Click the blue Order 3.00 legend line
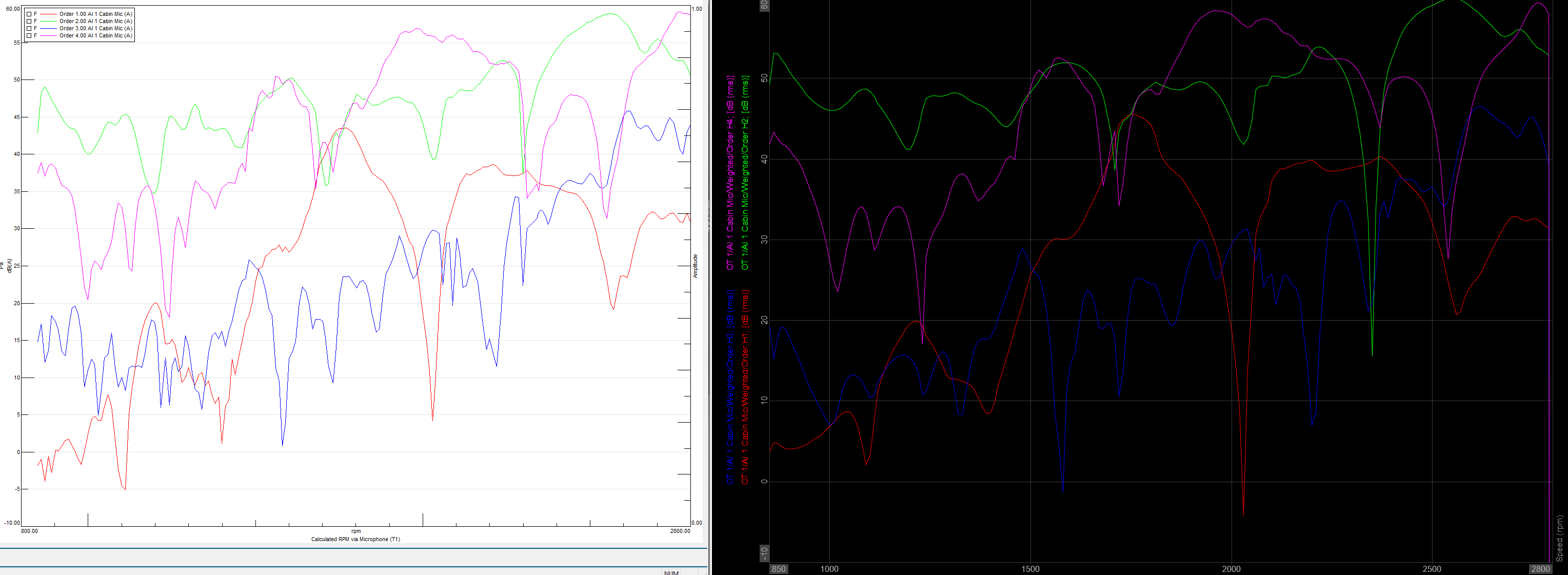The image size is (1568, 575). pos(48,29)
